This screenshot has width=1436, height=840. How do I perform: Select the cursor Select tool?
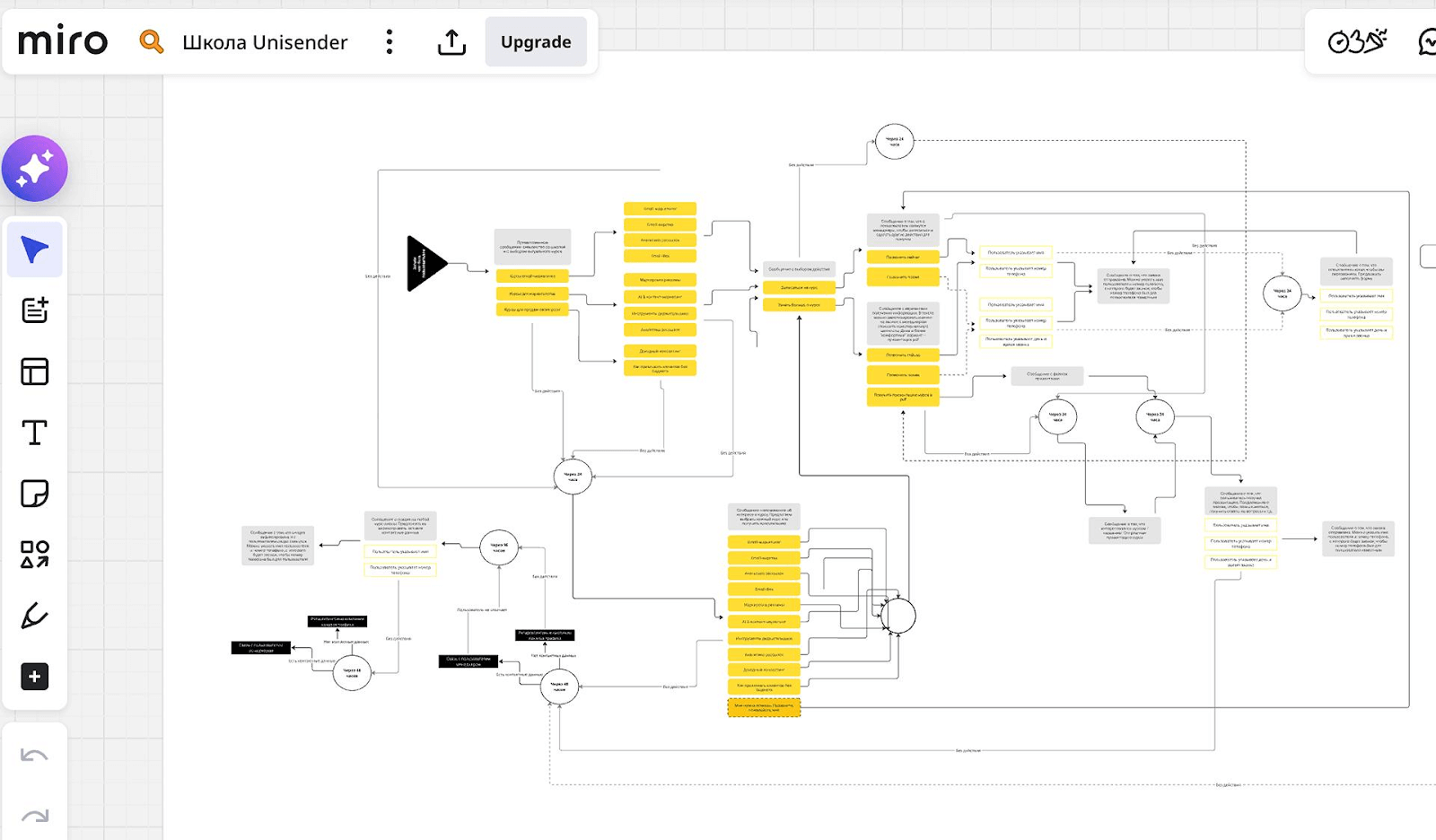[x=35, y=249]
